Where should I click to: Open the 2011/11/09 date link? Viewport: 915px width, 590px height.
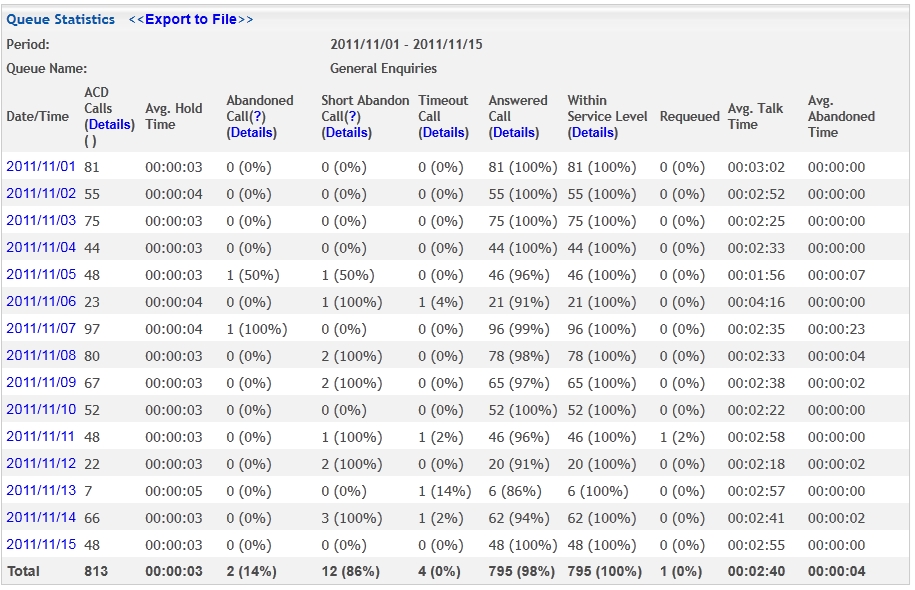click(41, 382)
